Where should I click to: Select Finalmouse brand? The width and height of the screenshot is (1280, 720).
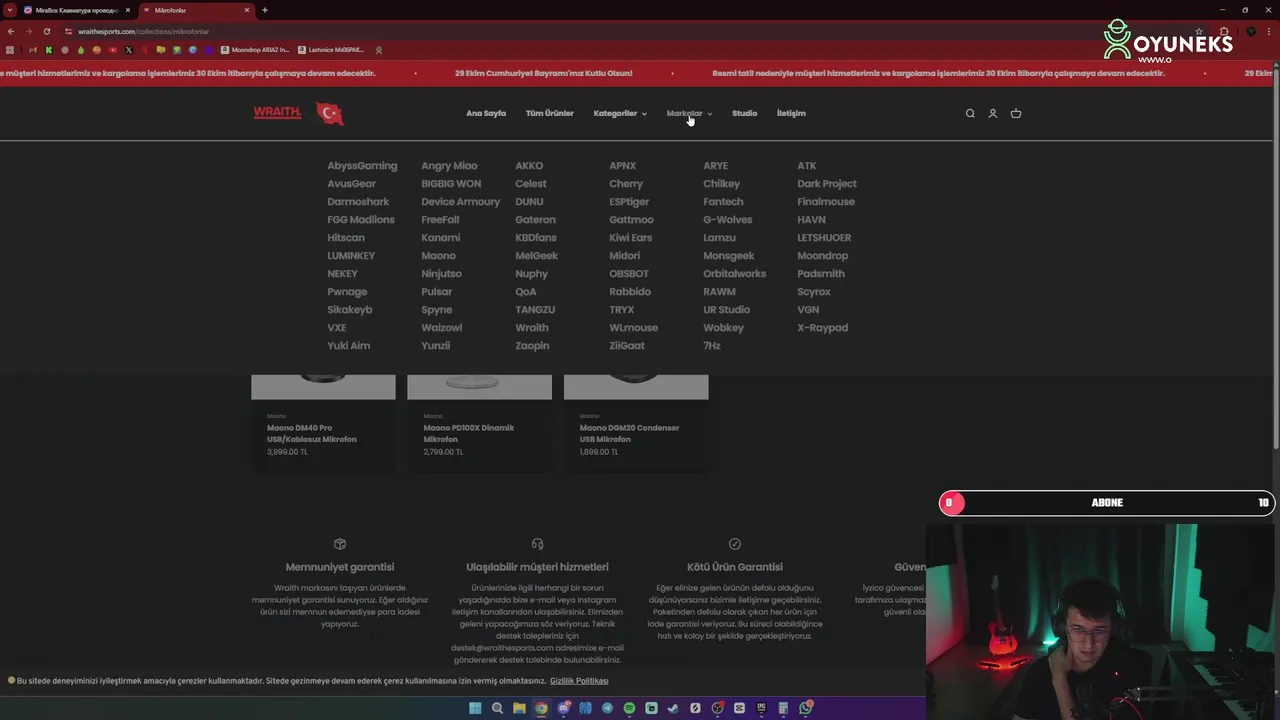click(826, 202)
